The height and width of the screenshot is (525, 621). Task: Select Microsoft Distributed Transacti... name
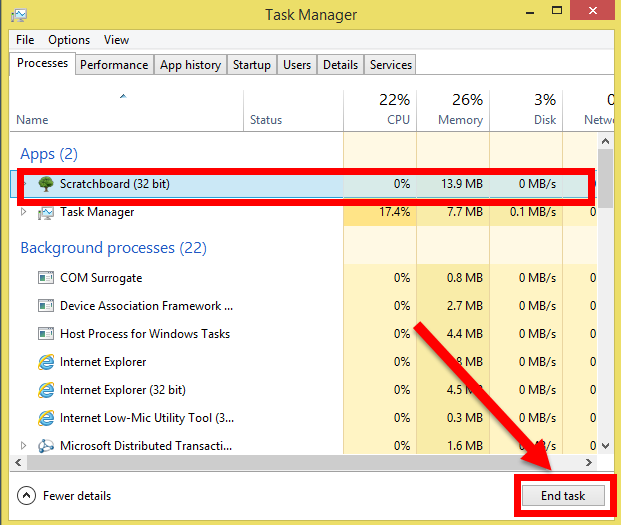(146, 446)
